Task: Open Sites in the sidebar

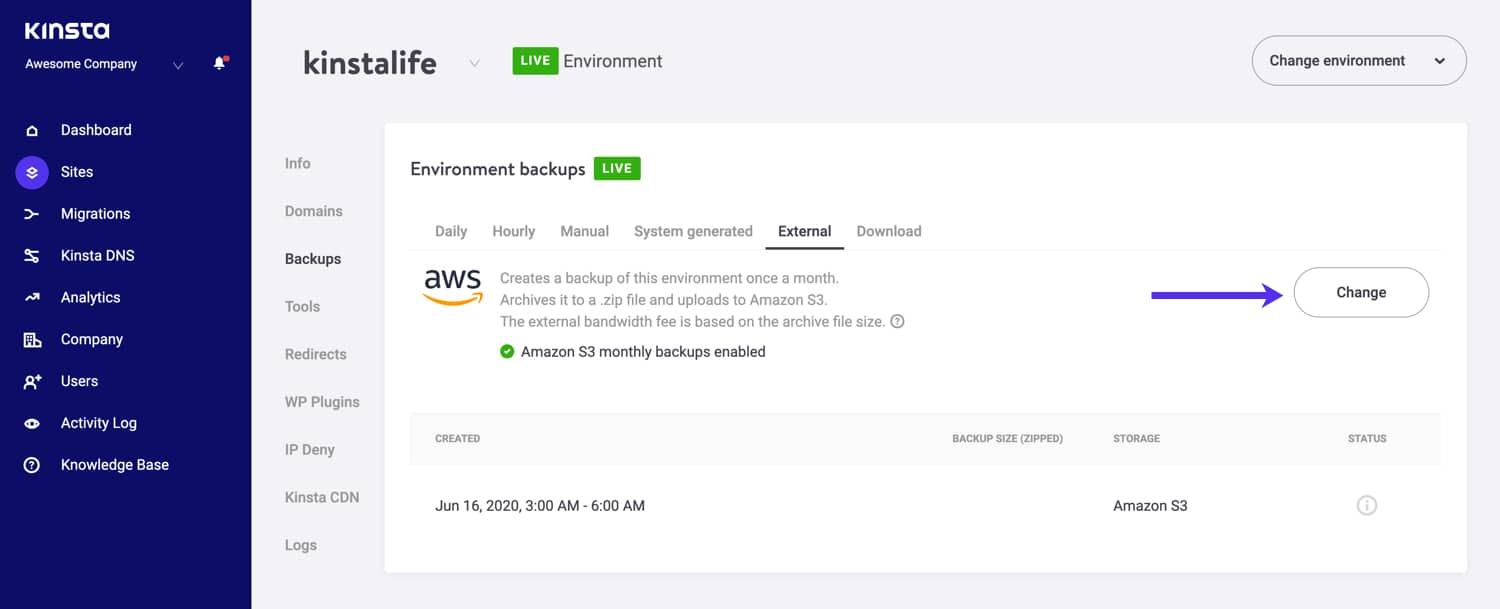Action: (x=77, y=172)
